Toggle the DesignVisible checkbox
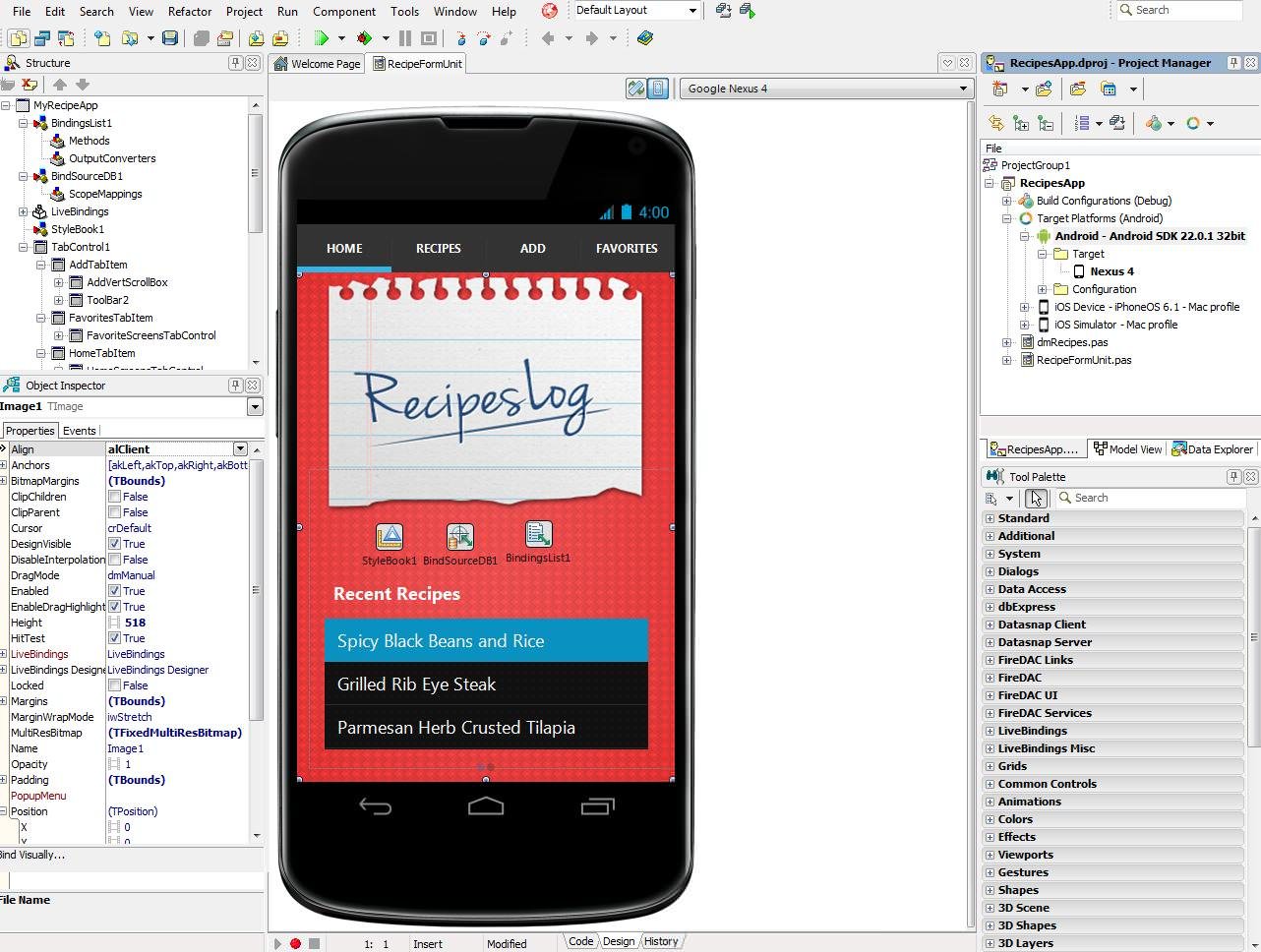Viewport: 1261px width, 952px height. [x=114, y=544]
